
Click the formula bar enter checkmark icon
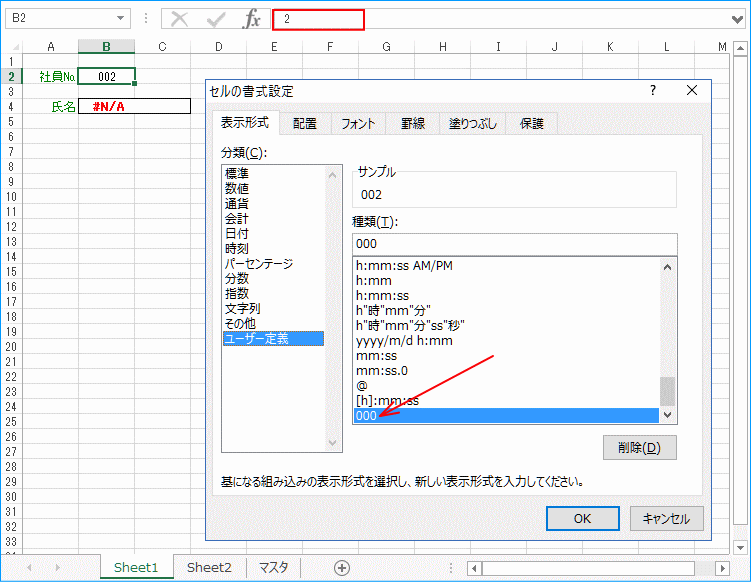point(216,19)
